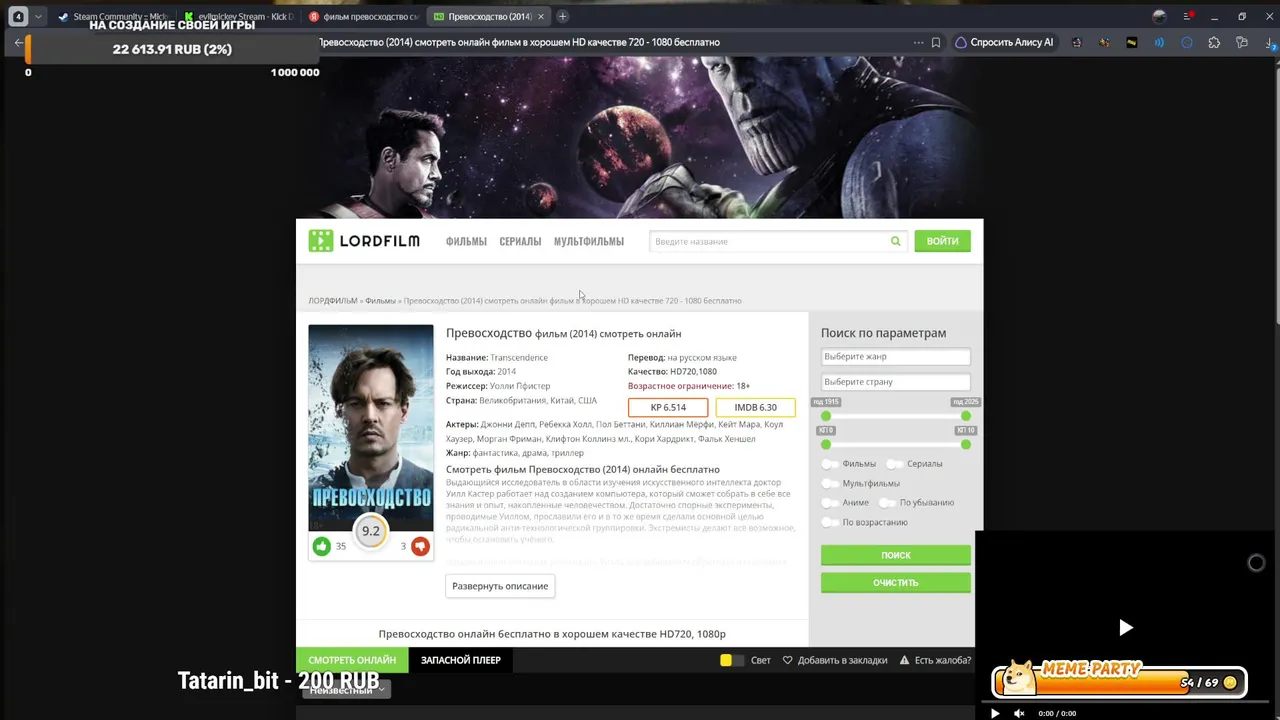Click the green search magnifier icon

[x=895, y=241]
